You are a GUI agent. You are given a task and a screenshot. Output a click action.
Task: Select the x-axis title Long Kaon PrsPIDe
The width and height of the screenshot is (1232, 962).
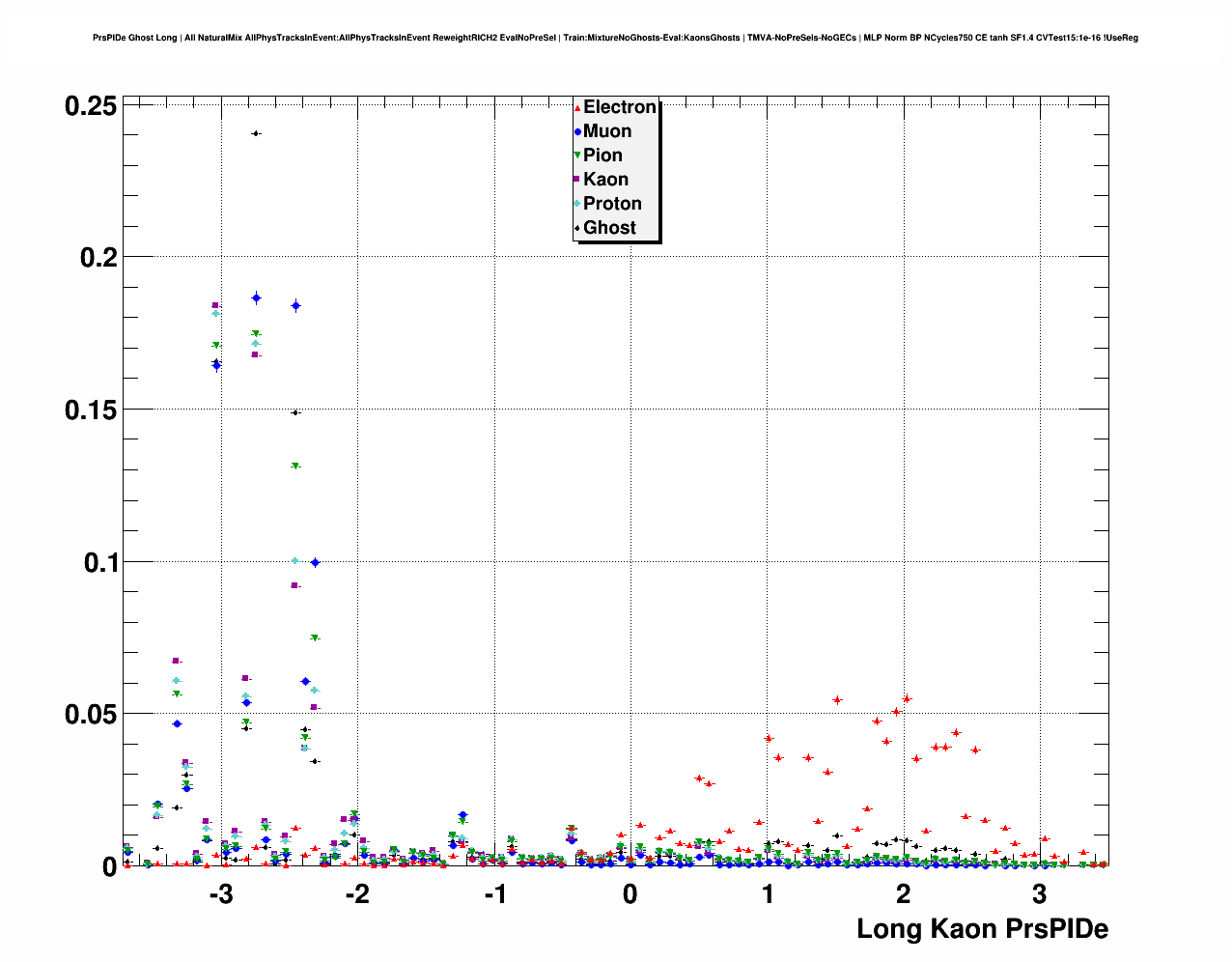982,929
